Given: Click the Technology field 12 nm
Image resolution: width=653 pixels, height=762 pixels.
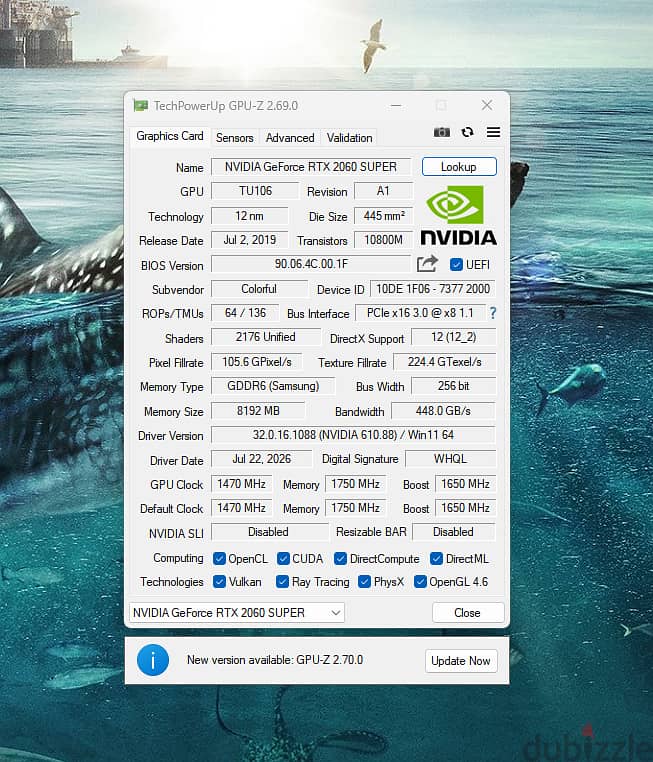Looking at the screenshot, I should (x=250, y=216).
